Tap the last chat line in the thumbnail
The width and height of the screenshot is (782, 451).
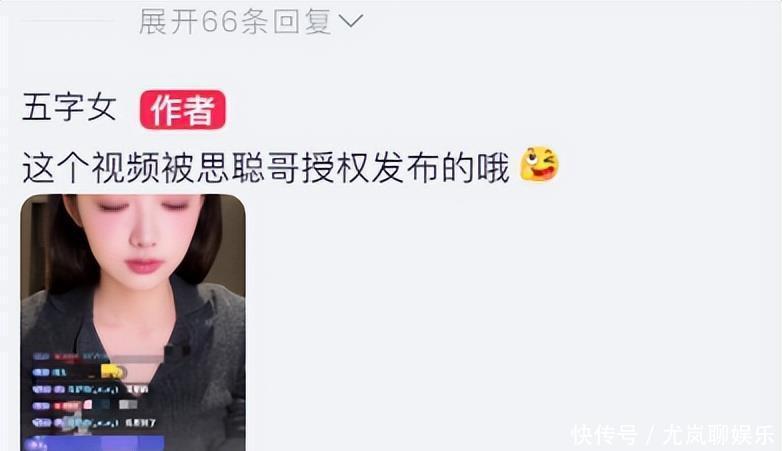pos(94,423)
